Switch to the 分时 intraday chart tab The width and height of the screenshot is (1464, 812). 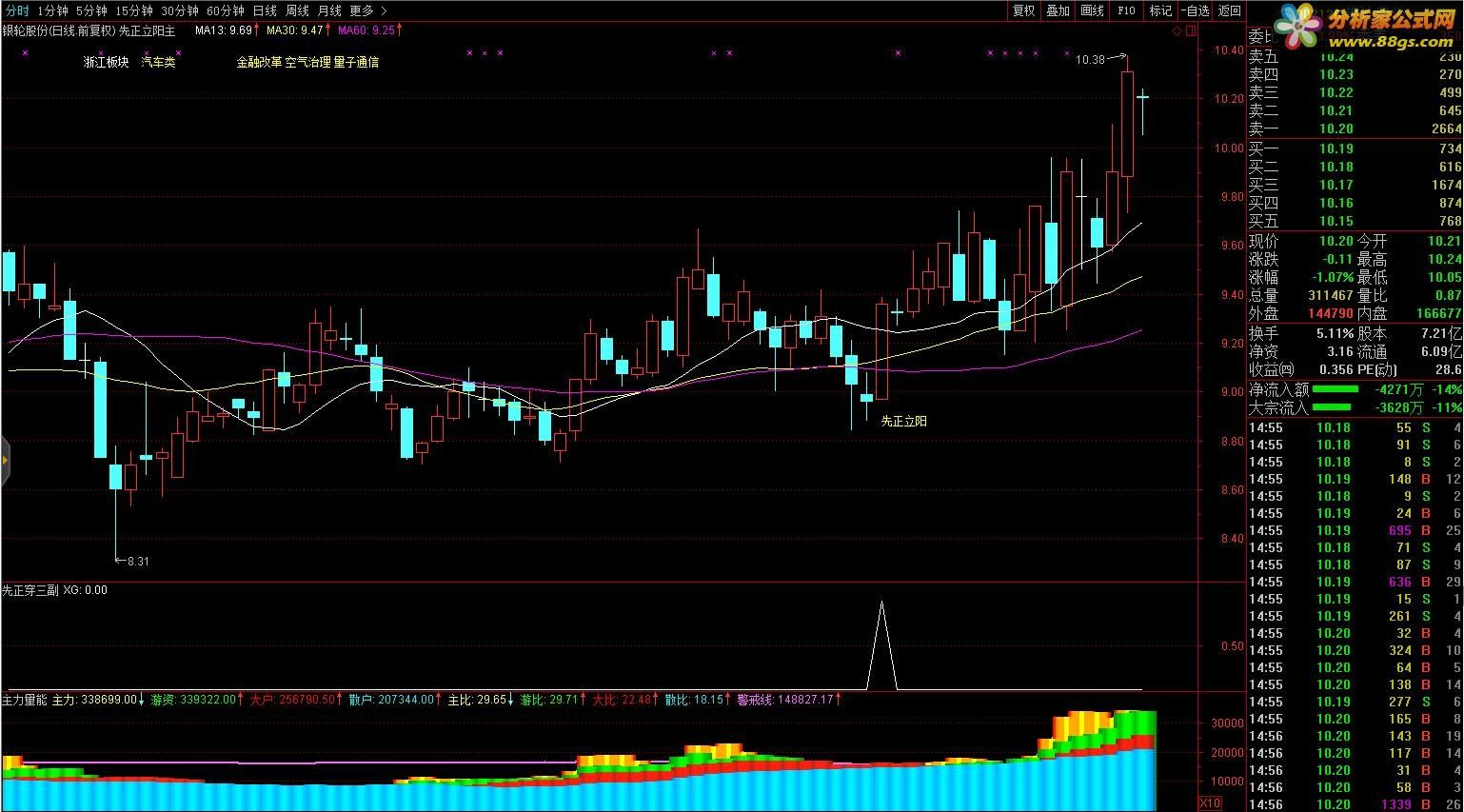[16, 10]
